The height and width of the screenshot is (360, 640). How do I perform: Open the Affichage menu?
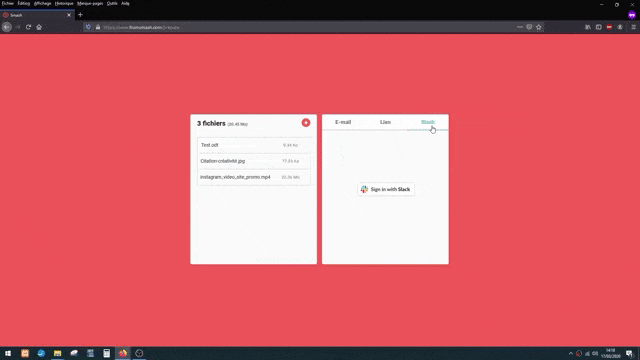42,3
